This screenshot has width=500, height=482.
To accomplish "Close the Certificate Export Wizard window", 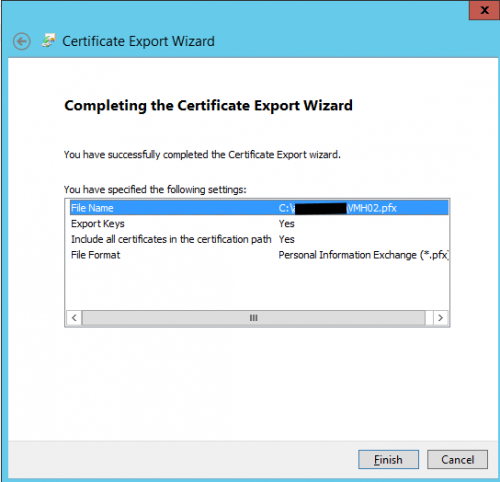I will [484, 10].
